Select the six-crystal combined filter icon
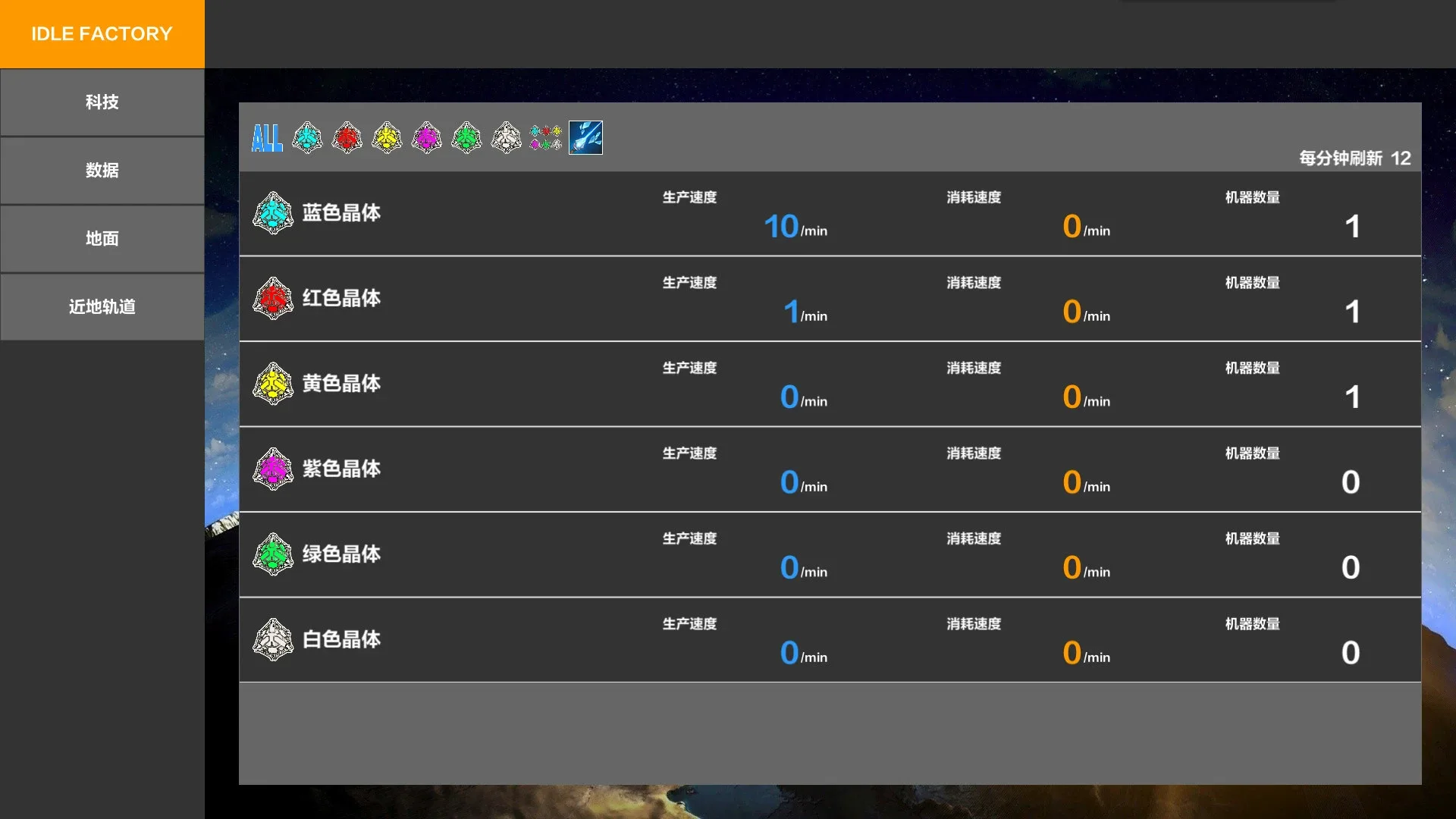 point(546,138)
